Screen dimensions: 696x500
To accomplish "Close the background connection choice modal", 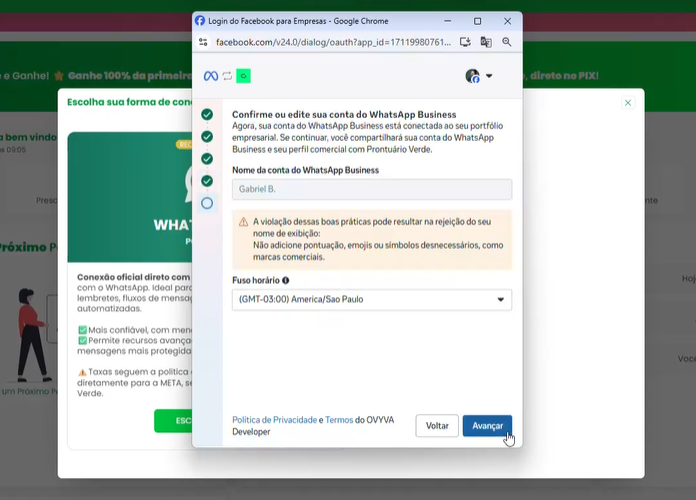I will point(628,103).
